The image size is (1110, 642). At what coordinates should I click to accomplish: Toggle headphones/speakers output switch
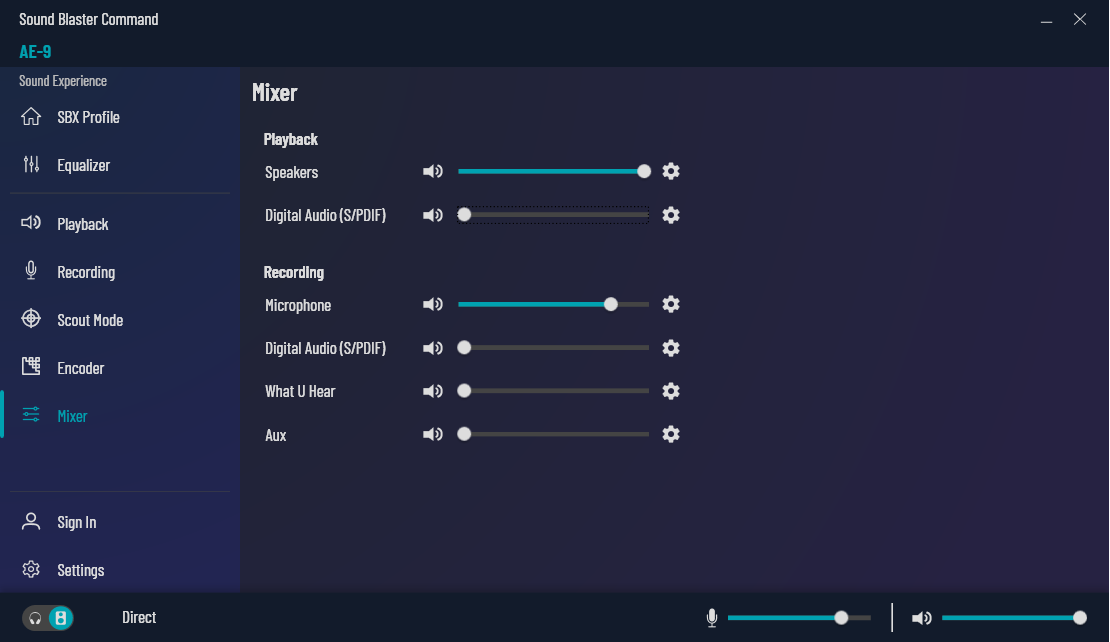48,618
